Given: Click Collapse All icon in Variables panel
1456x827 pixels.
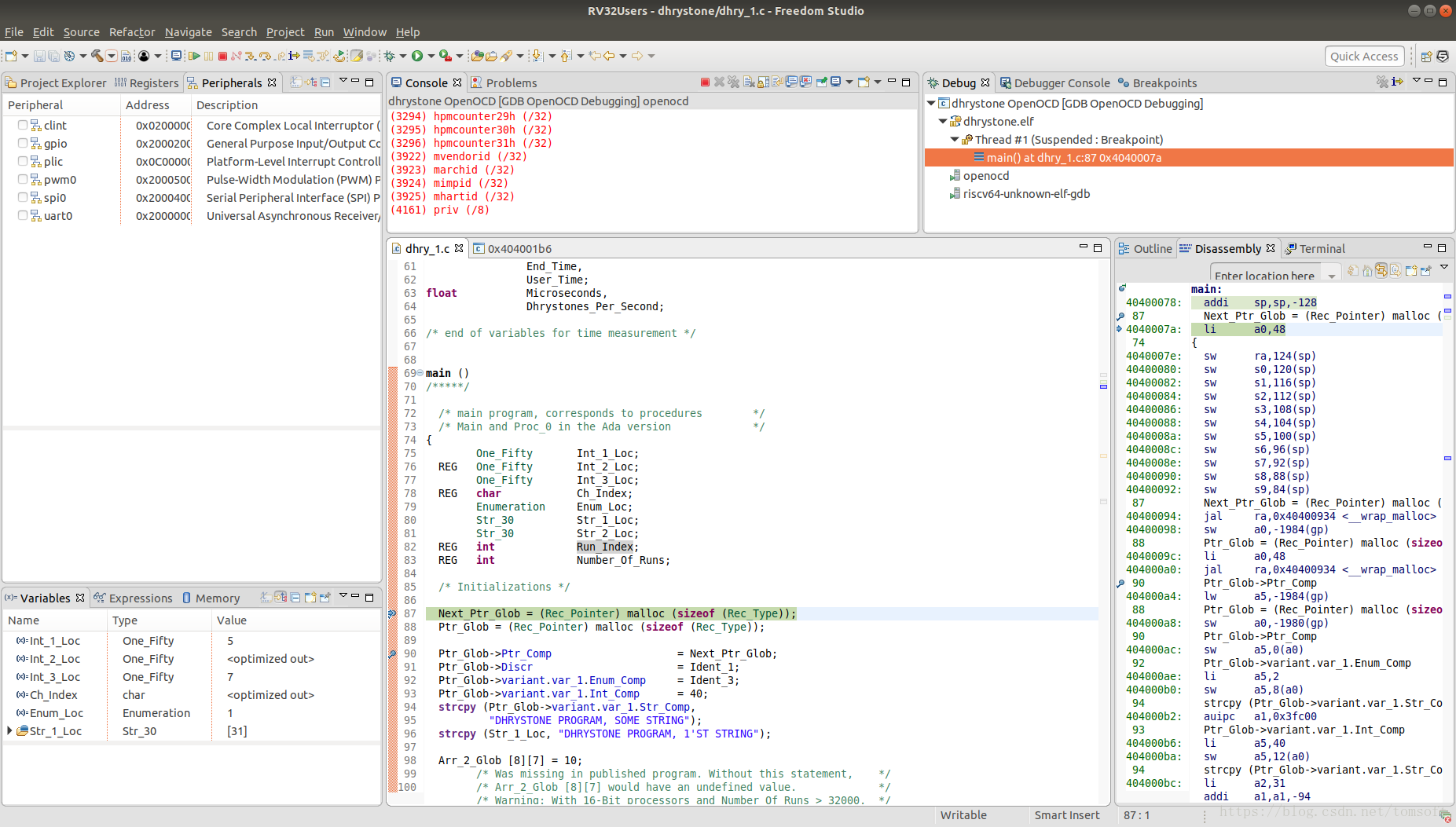Looking at the screenshot, I should point(295,598).
